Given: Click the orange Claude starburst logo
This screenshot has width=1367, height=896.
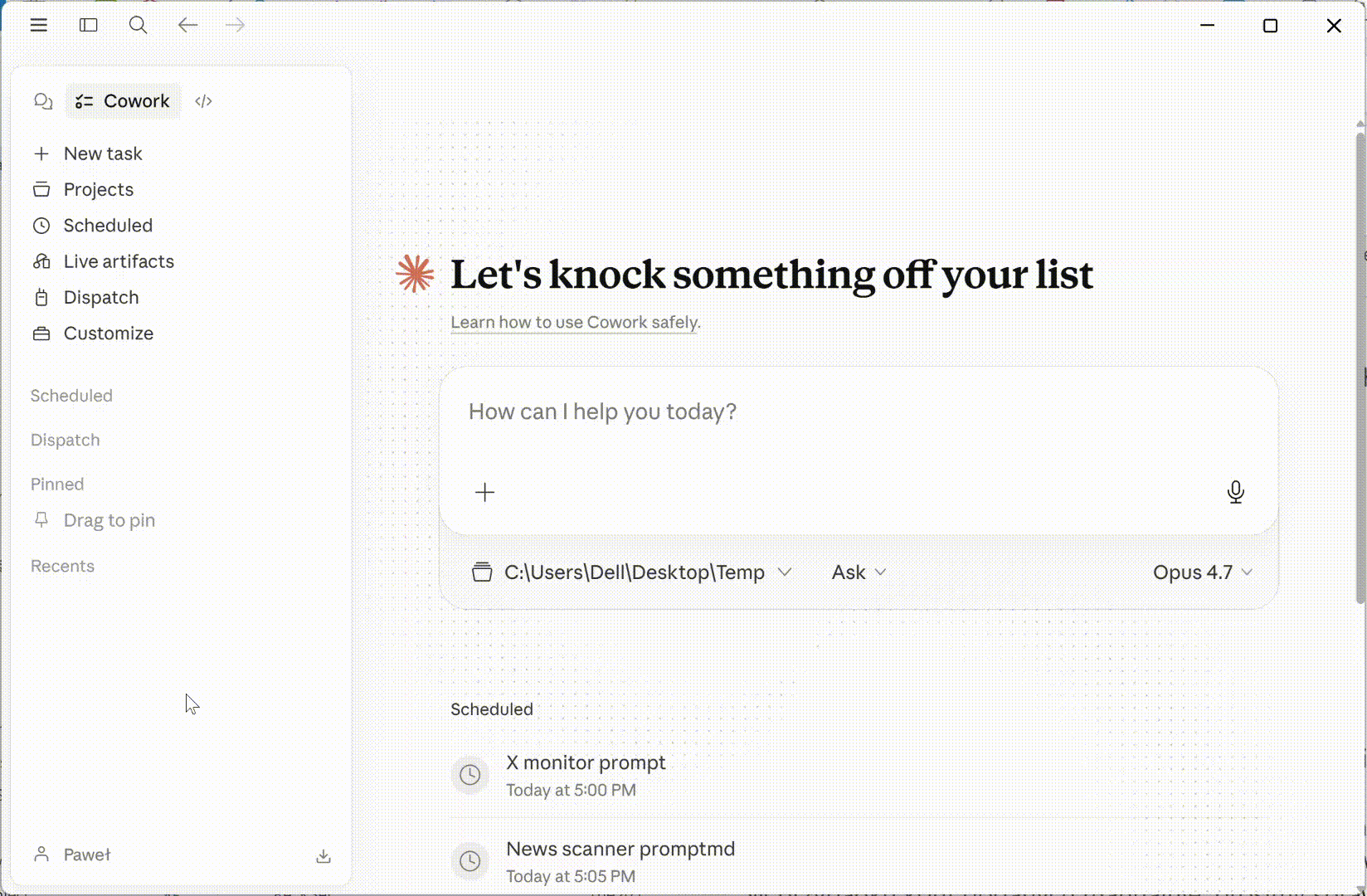Looking at the screenshot, I should tap(415, 274).
